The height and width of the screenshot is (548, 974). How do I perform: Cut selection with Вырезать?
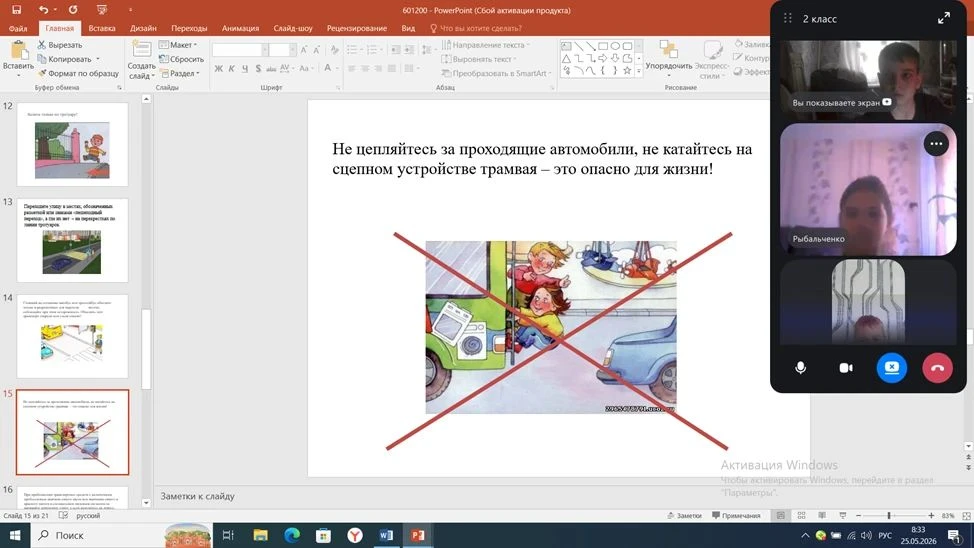coord(60,45)
